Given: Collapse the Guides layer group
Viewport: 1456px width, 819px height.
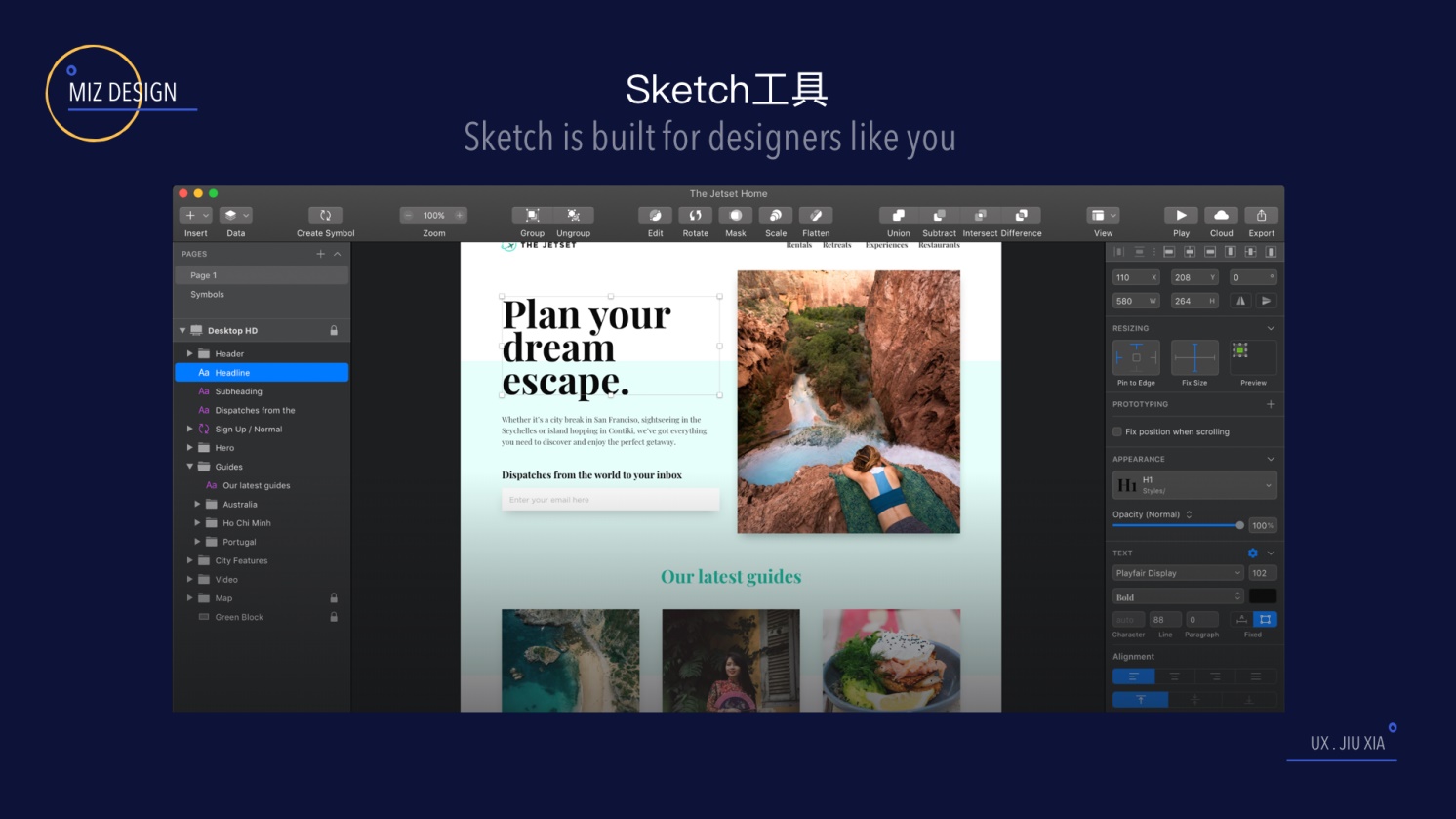Looking at the screenshot, I should coord(189,467).
